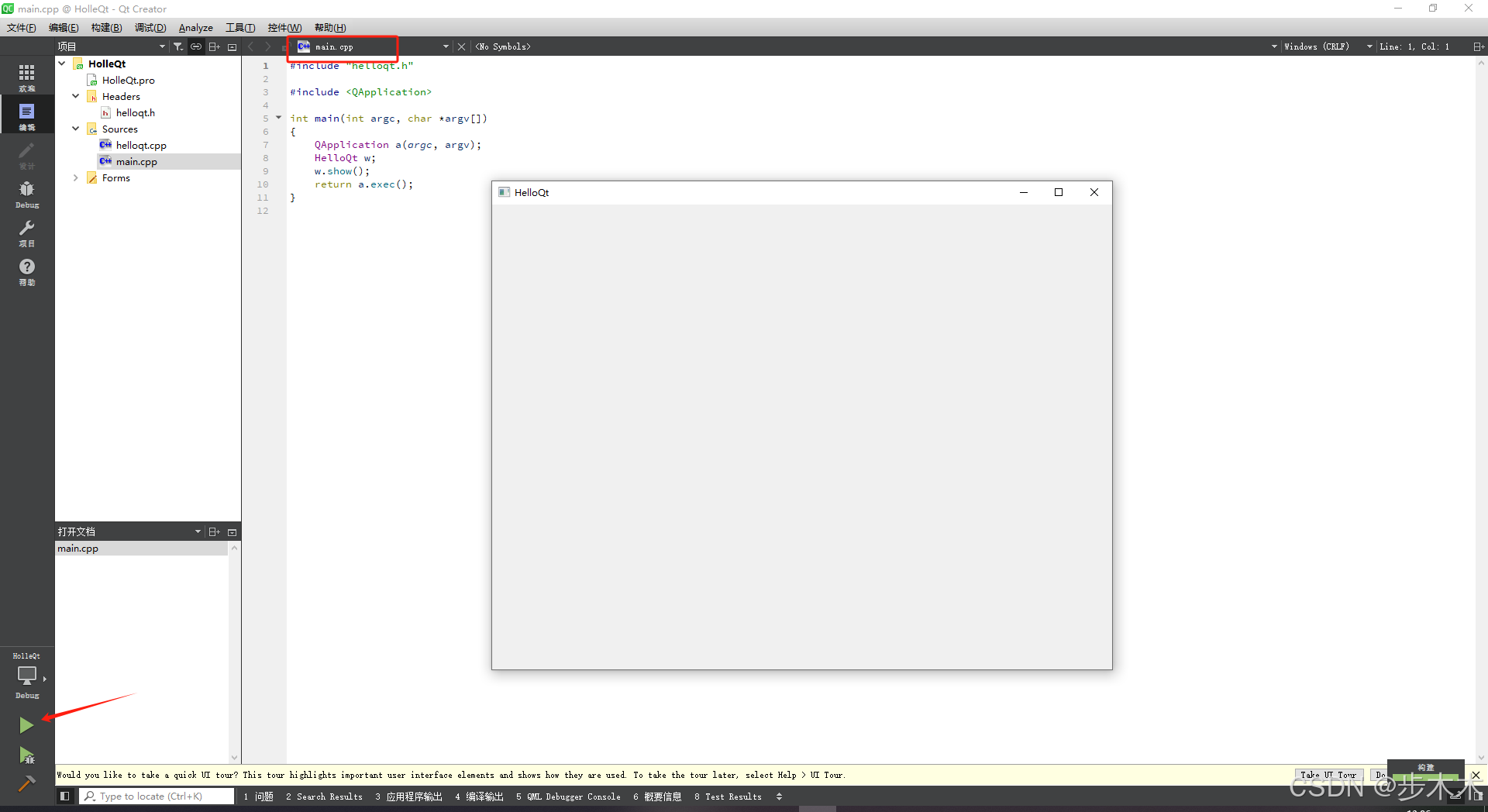
Task: Click the green Run button
Action: click(26, 725)
